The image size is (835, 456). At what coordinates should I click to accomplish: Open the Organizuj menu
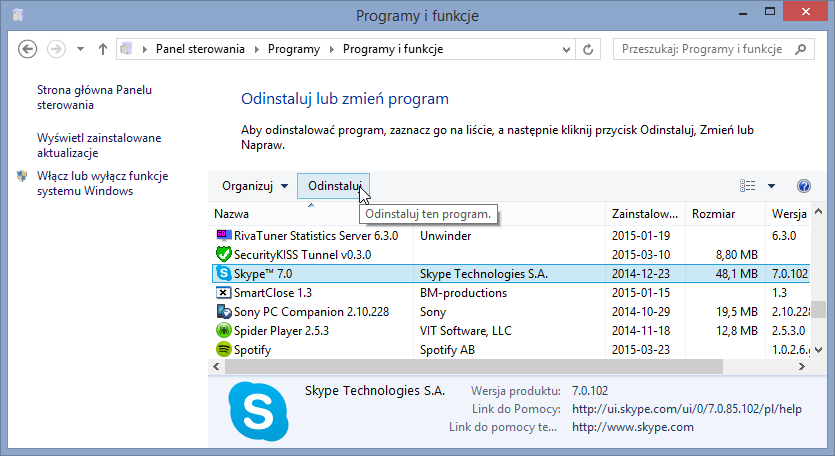tap(255, 186)
